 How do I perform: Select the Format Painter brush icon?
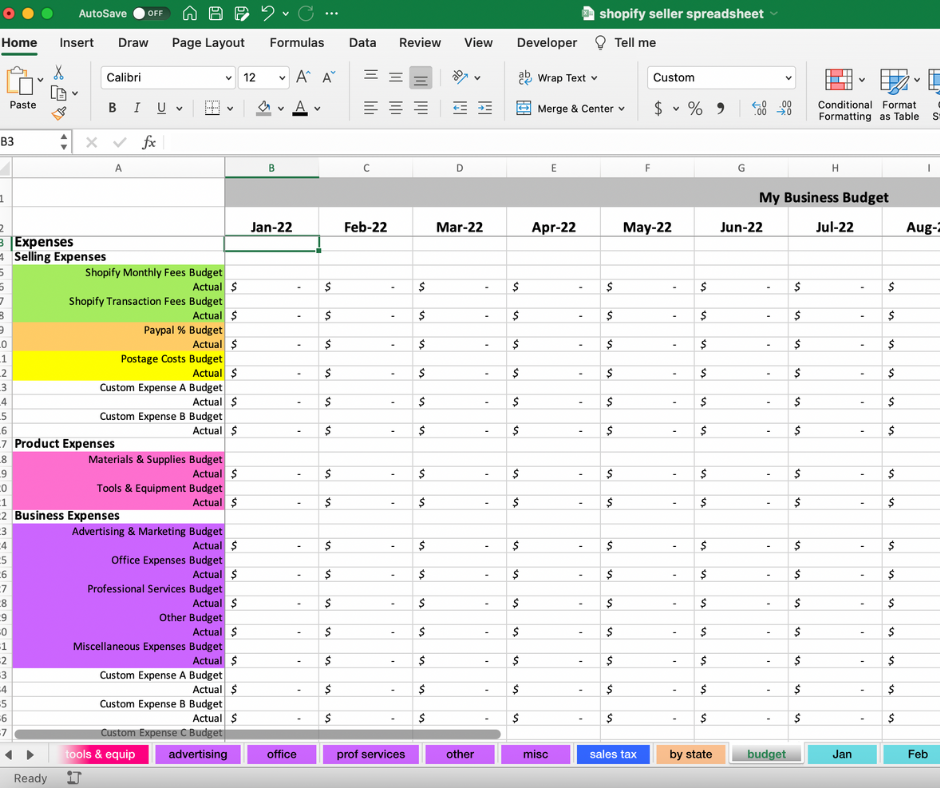(x=59, y=114)
